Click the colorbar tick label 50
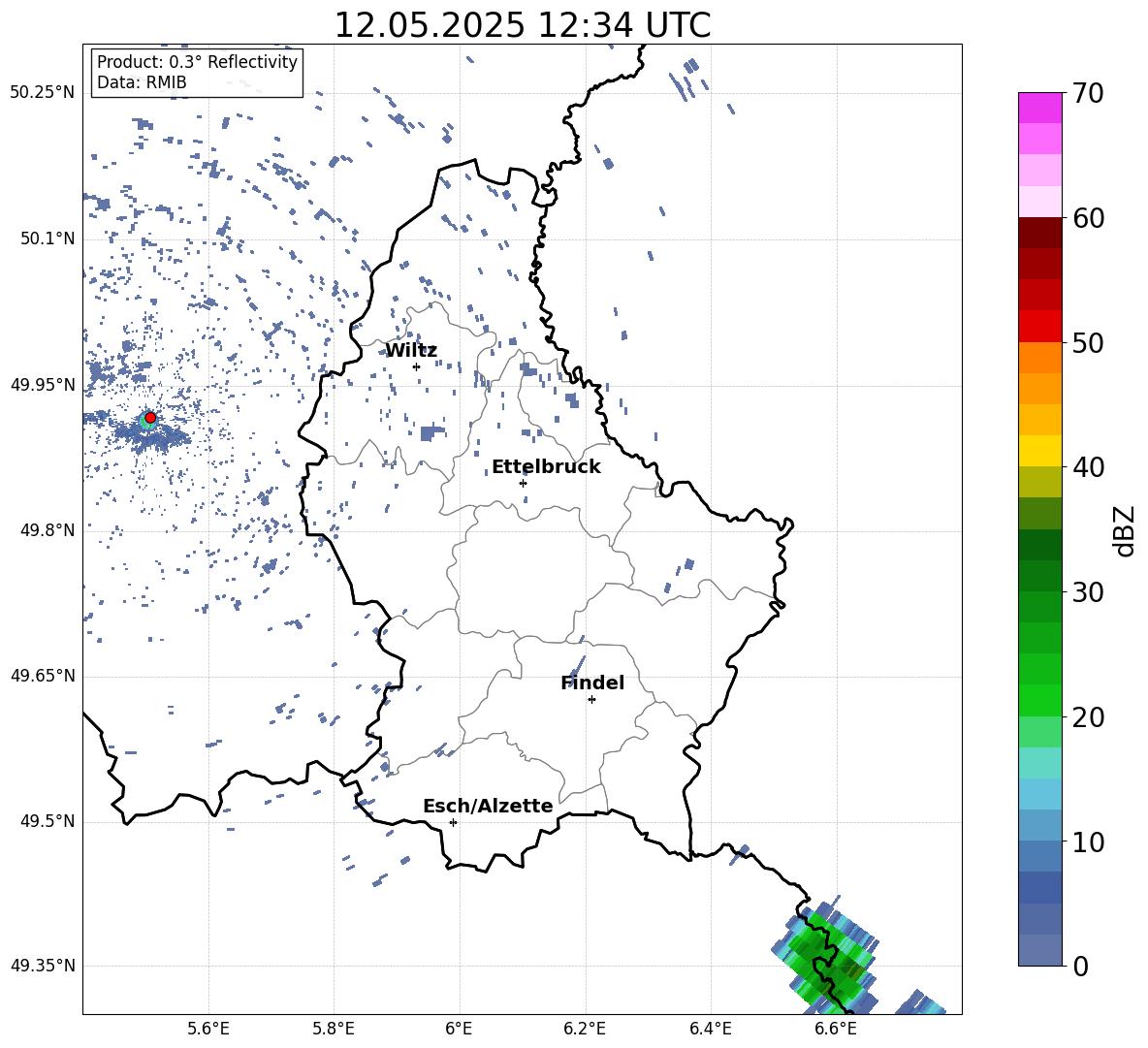1148x1048 pixels. 1088,342
